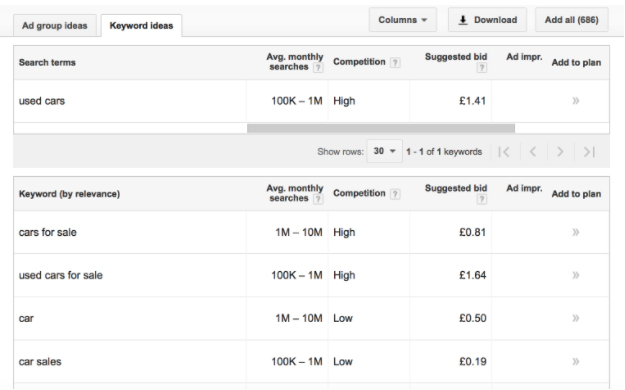Add 'car' keyword to plan arrow
Image resolution: width=625 pixels, height=390 pixels.
click(x=576, y=318)
